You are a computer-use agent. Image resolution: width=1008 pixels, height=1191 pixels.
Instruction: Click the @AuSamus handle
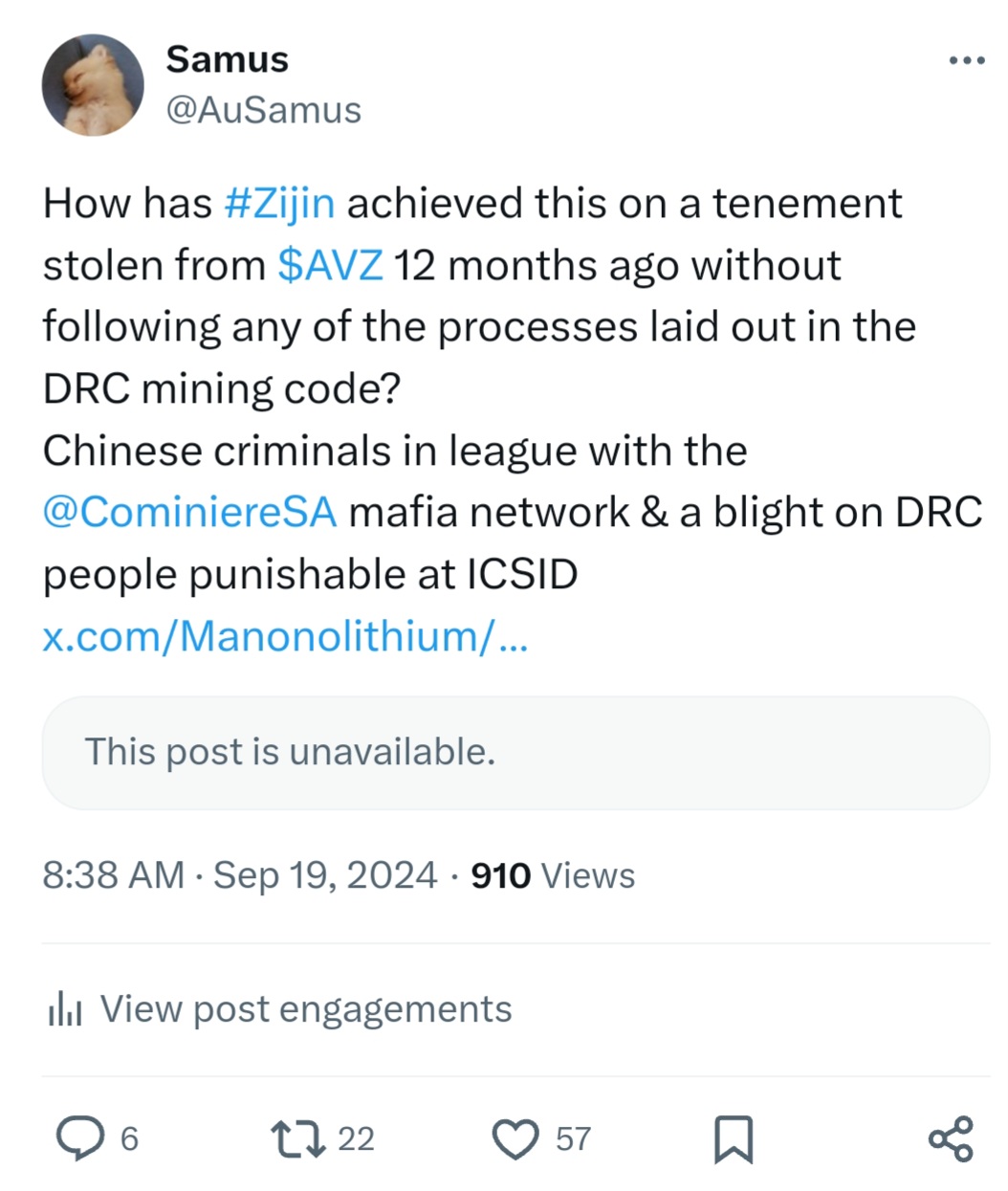(x=263, y=110)
